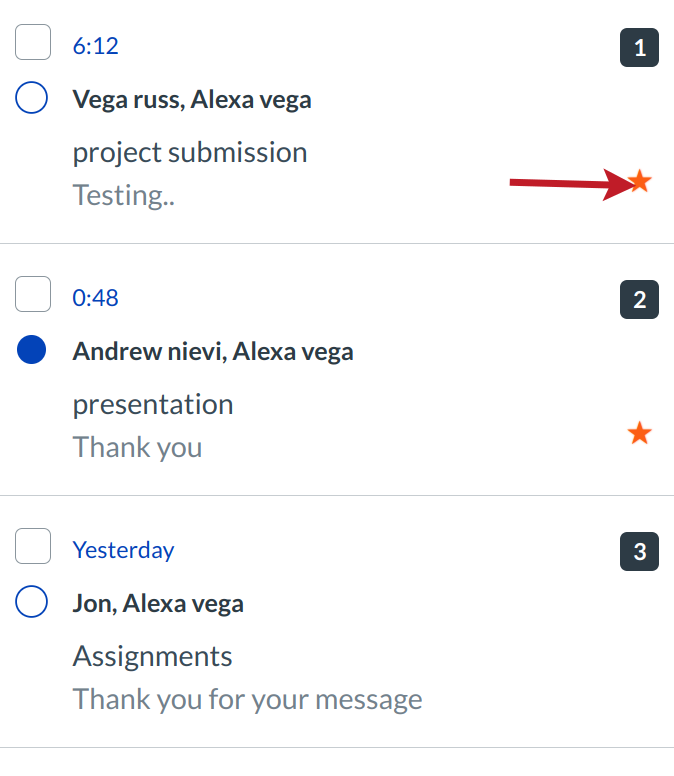Click the 0:48 timestamp
Image resolution: width=674 pixels, height=776 pixels.
[x=96, y=298]
